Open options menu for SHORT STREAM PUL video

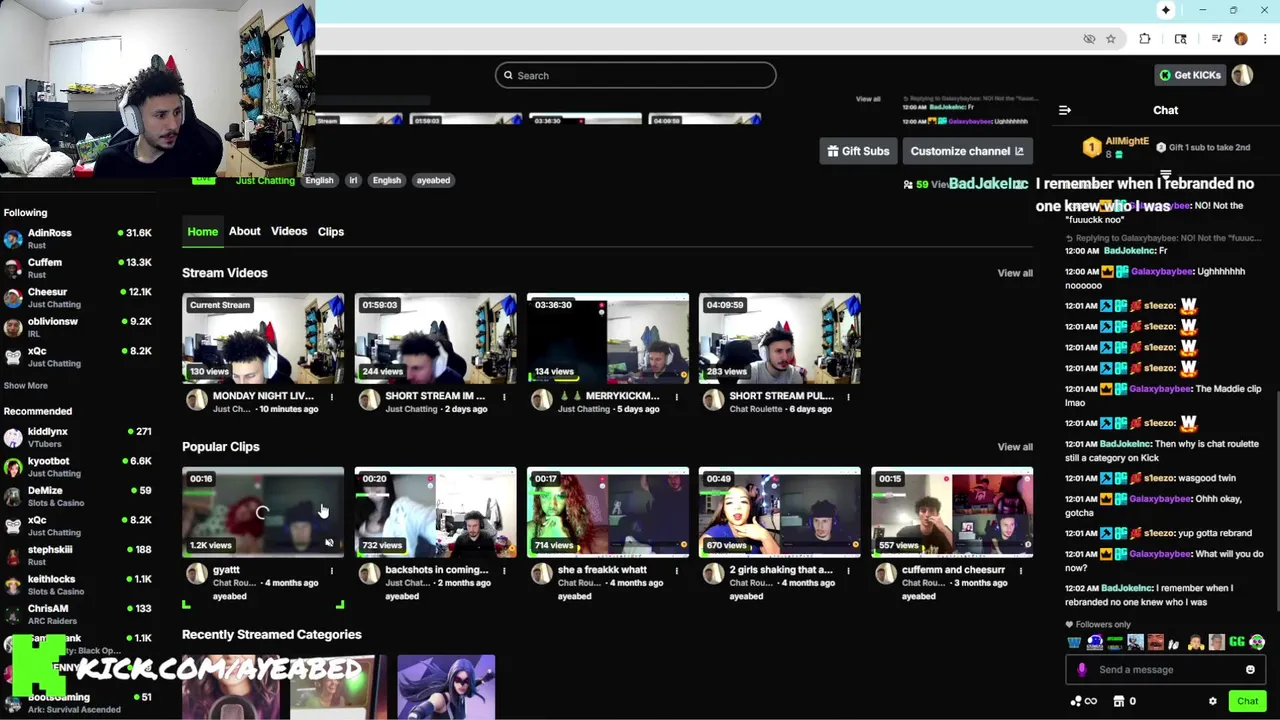(848, 397)
